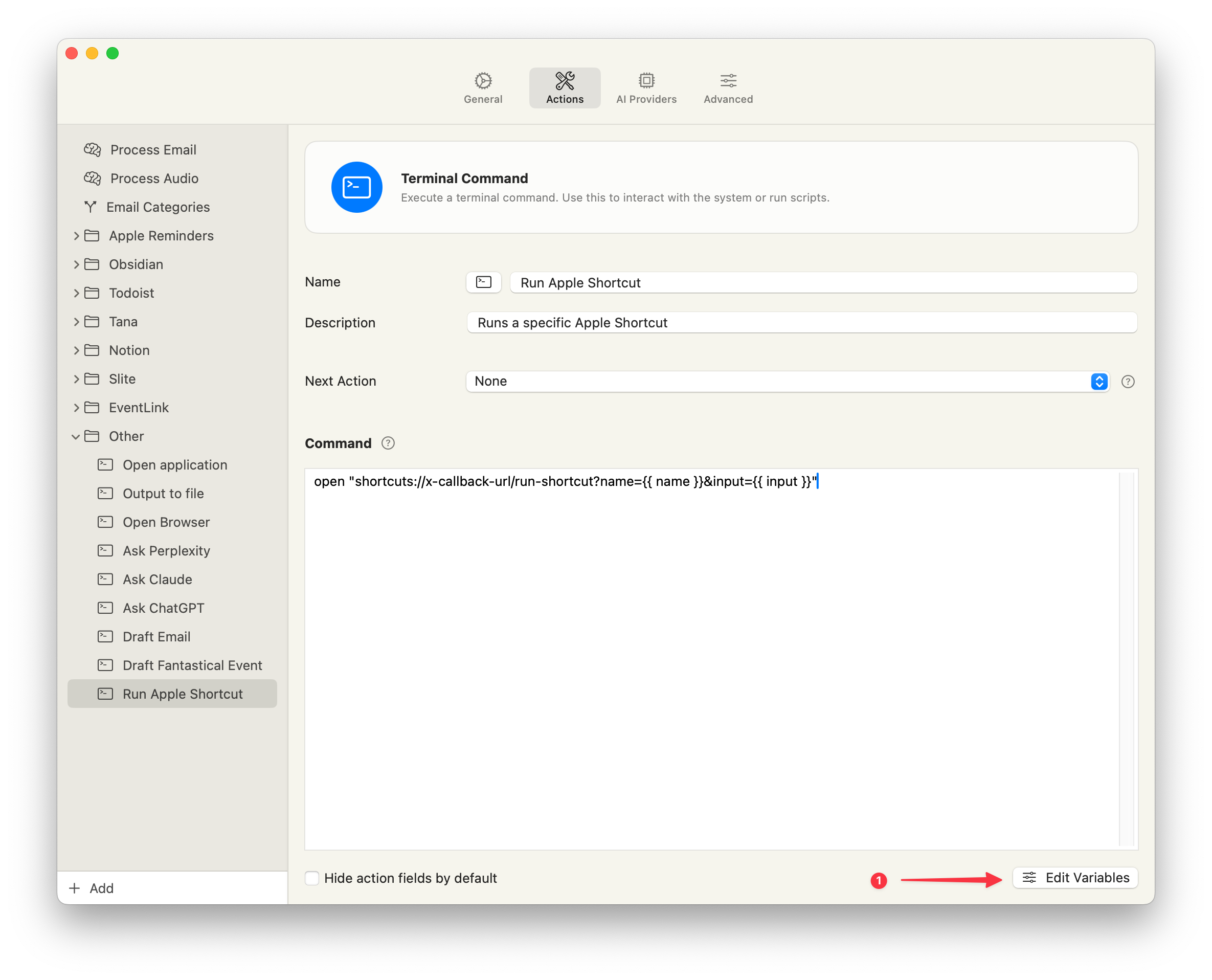Open the Next Action dropdown

point(788,382)
